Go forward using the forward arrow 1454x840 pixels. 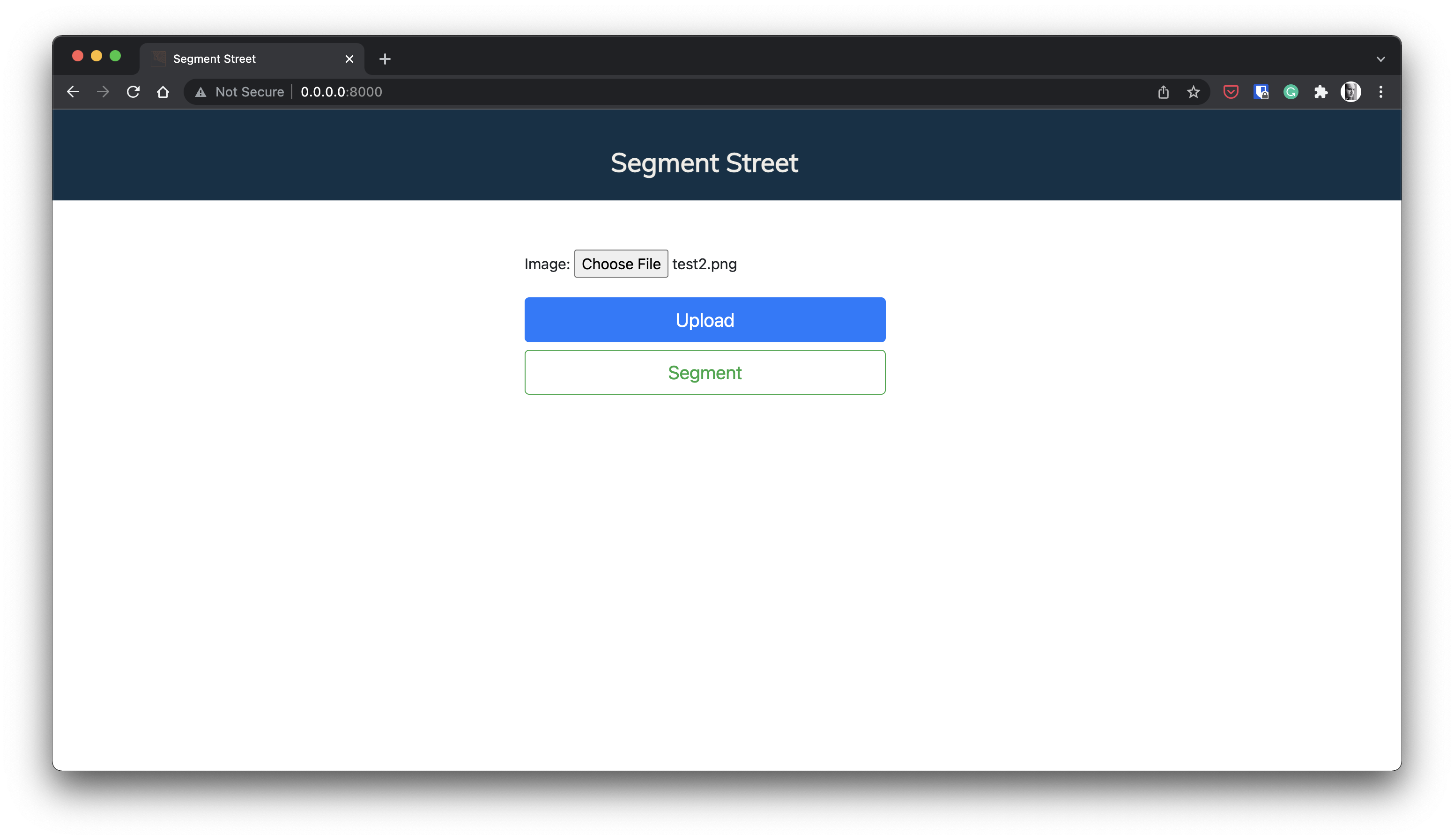[103, 92]
